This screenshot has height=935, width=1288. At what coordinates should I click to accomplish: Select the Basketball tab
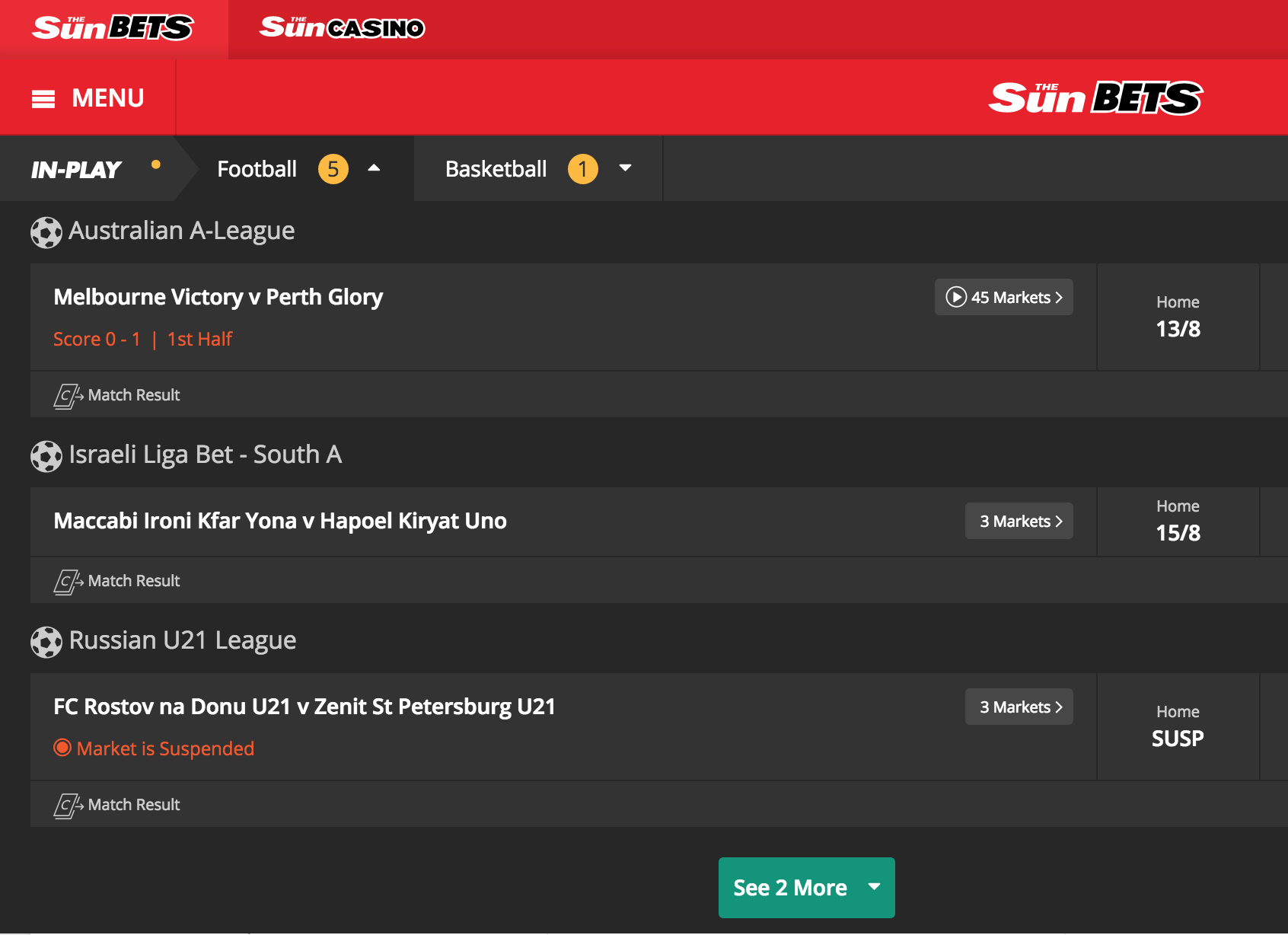(x=496, y=169)
